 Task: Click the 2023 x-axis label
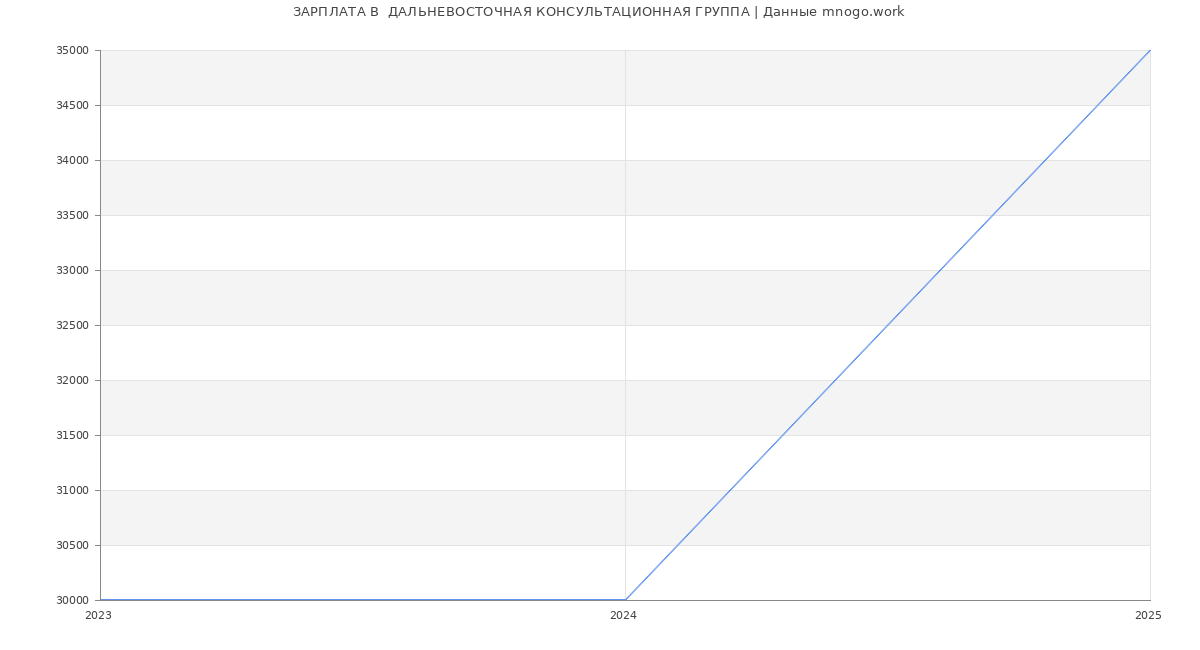[98, 615]
